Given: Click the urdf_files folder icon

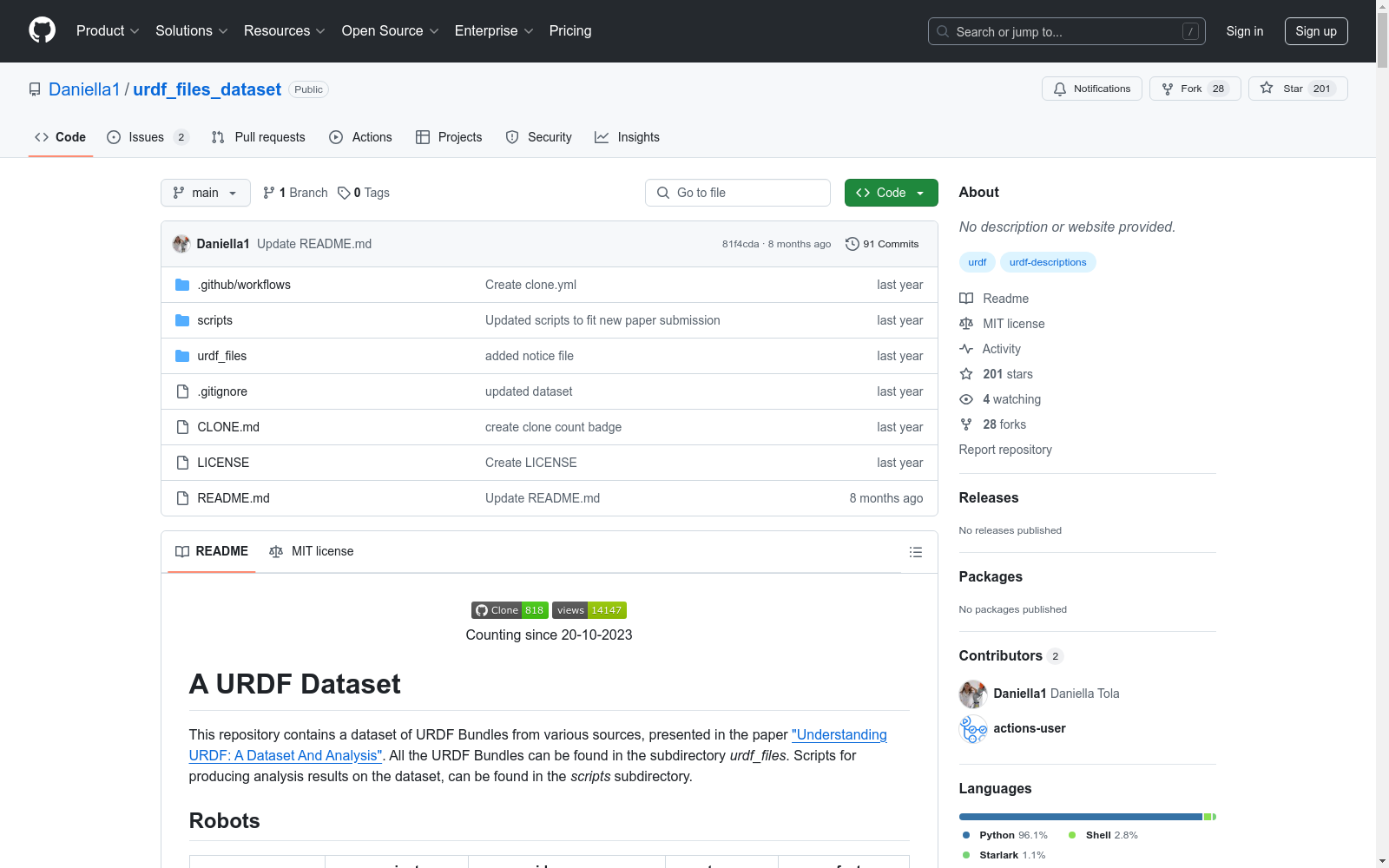Looking at the screenshot, I should [182, 356].
